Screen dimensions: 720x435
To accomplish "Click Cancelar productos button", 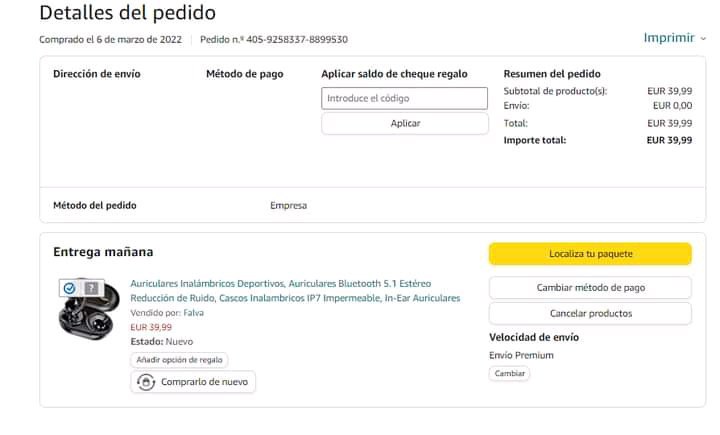I will click(x=590, y=313).
